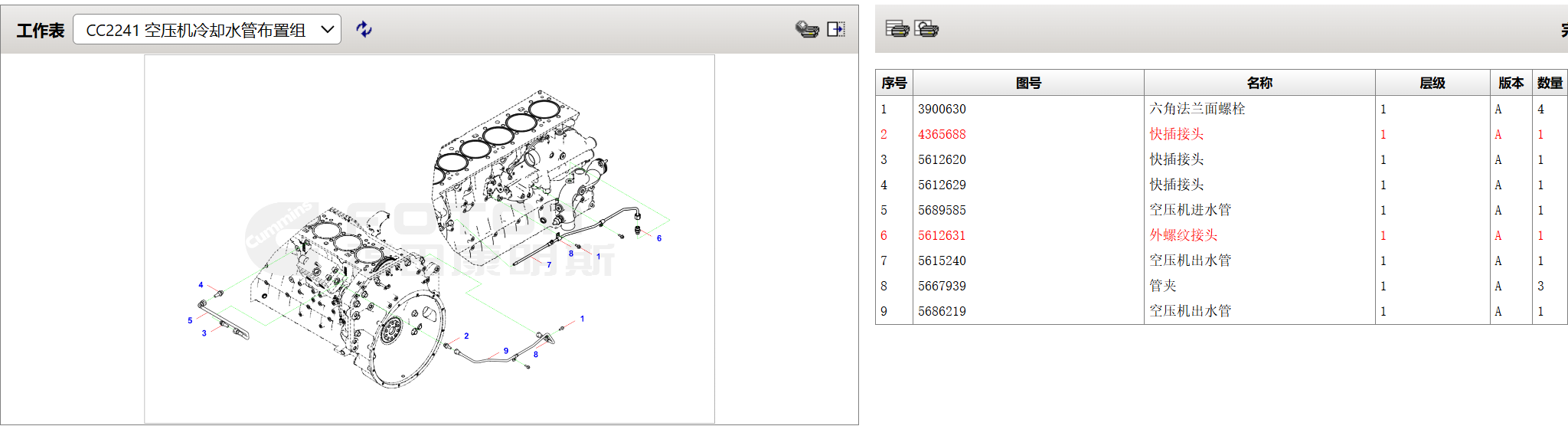Viewport: 1568px width, 426px height.
Task: Click the panel expand arrow icon beside diagram printer
Action: tap(836, 29)
